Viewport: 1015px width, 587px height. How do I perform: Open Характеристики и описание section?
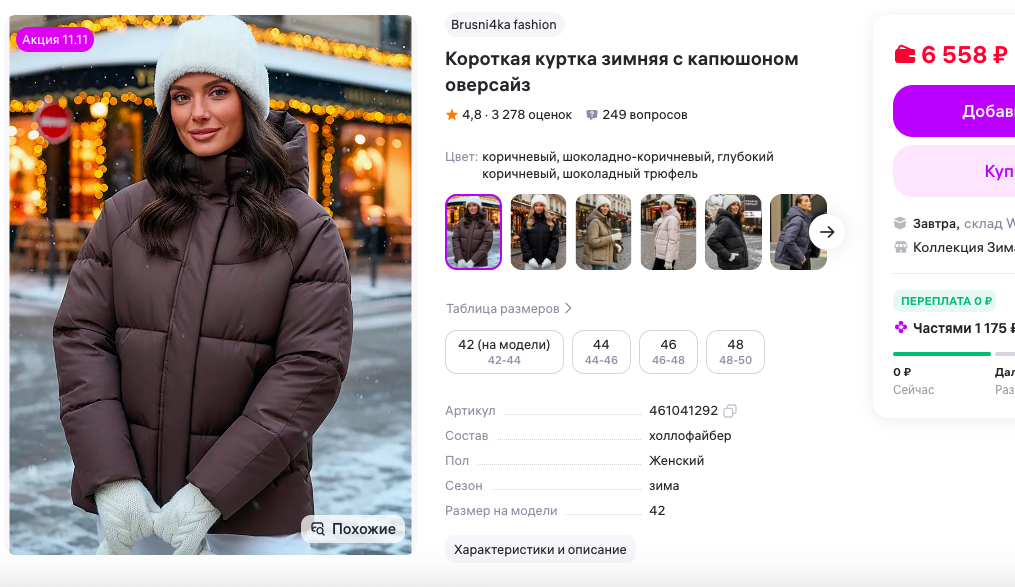540,549
